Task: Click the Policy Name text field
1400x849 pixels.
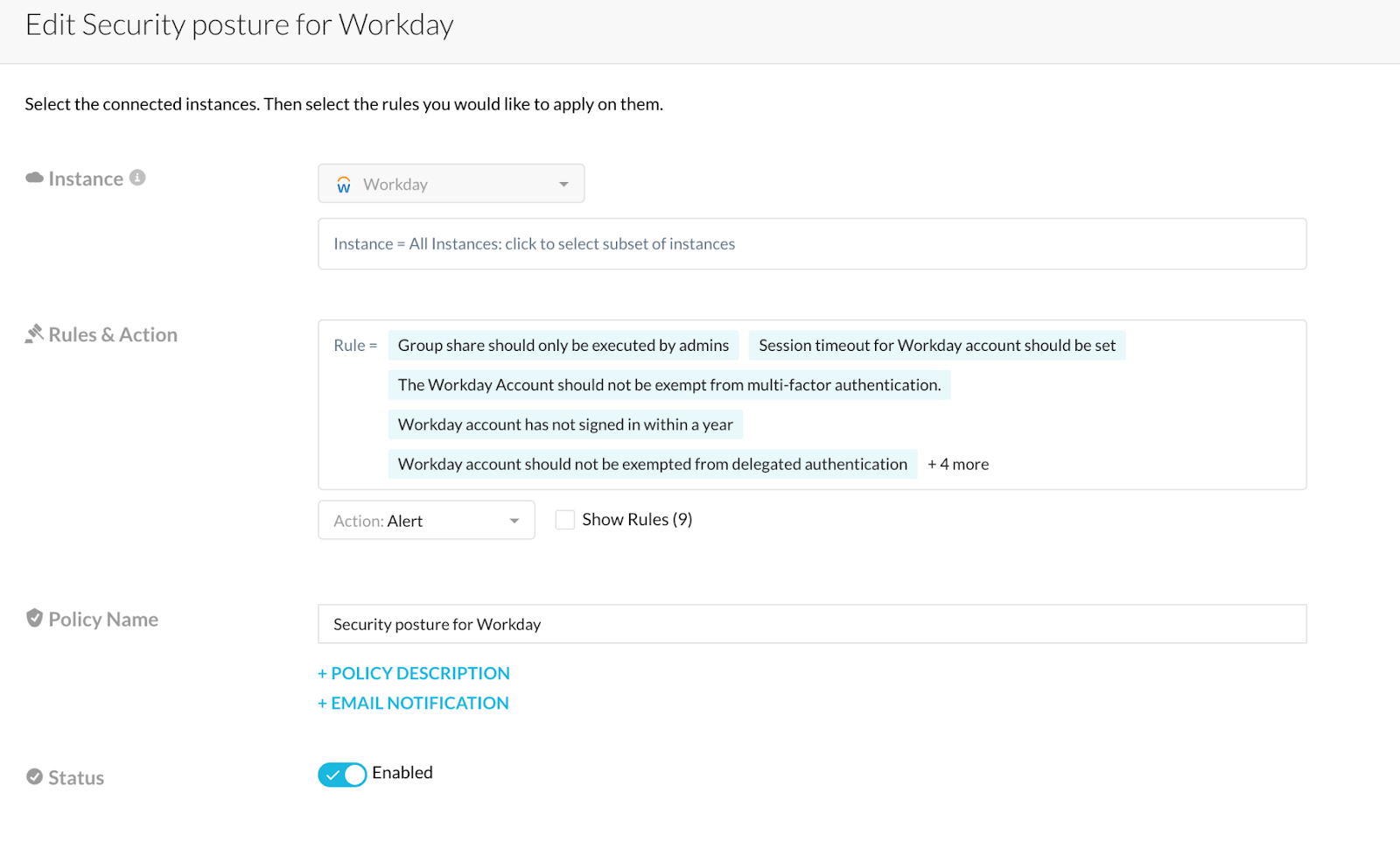Action: pos(812,624)
